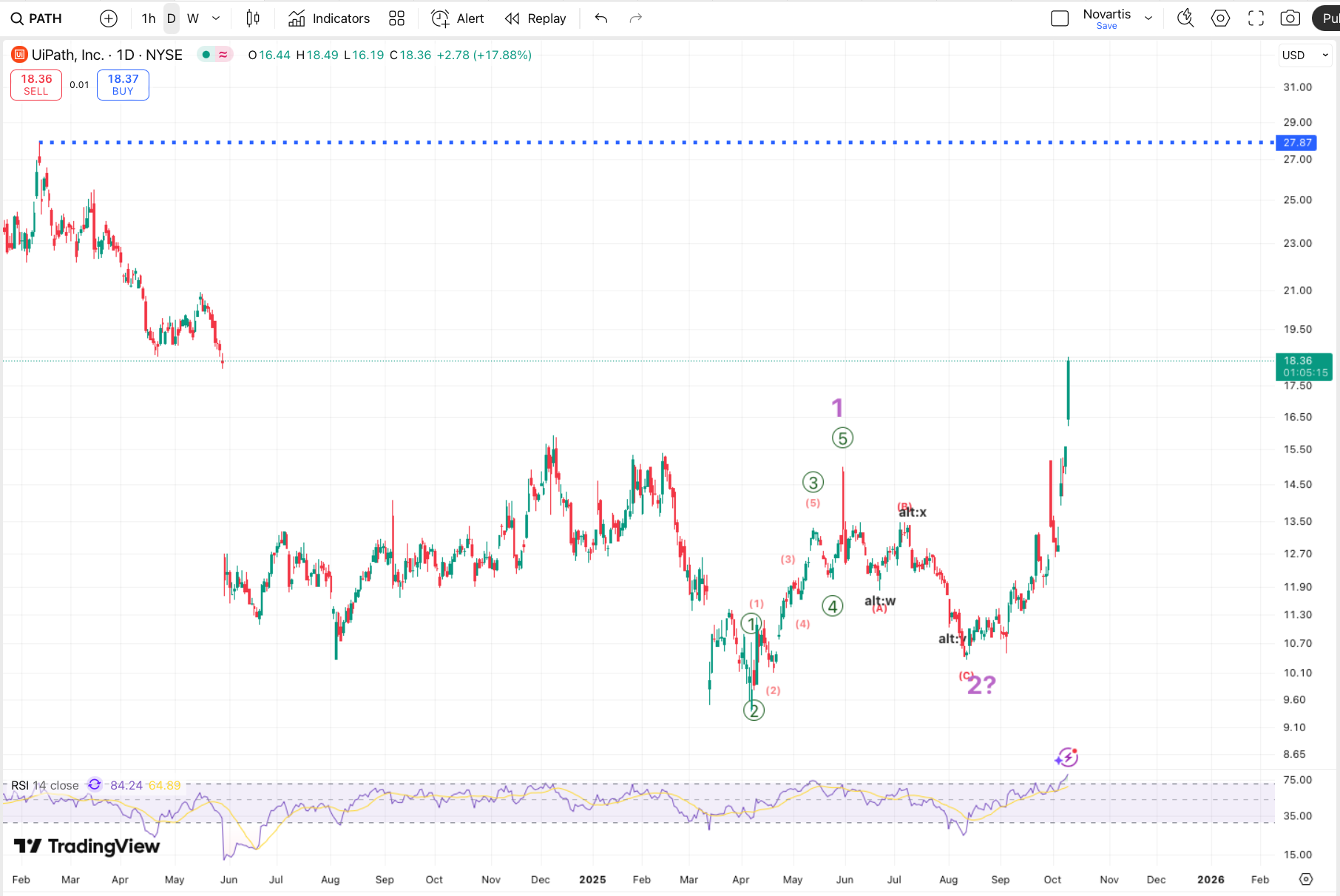Expand the Novartis layout dropdown arrow
This screenshot has width=1340, height=896.
click(x=1148, y=18)
